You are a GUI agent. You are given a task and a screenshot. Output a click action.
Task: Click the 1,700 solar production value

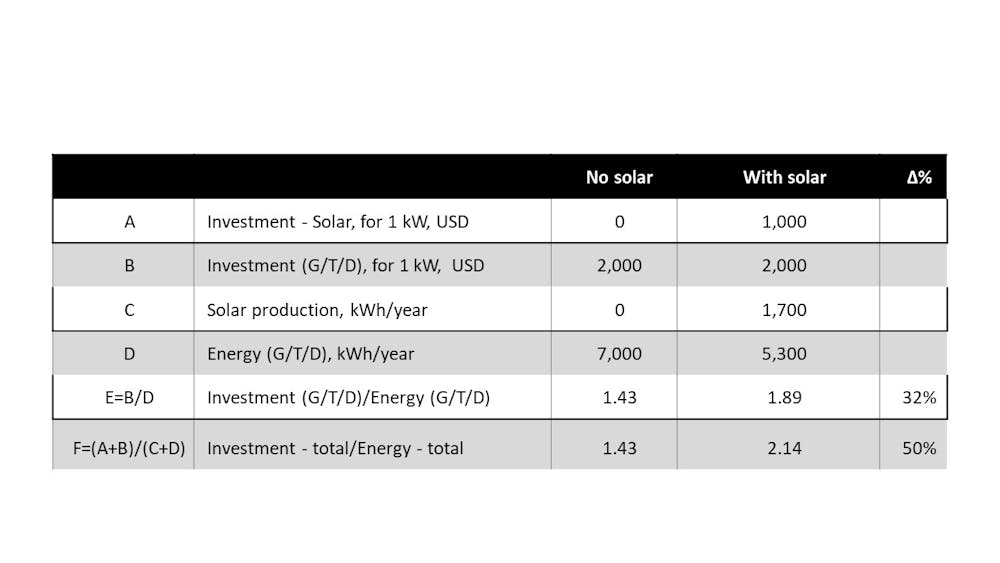click(x=784, y=310)
